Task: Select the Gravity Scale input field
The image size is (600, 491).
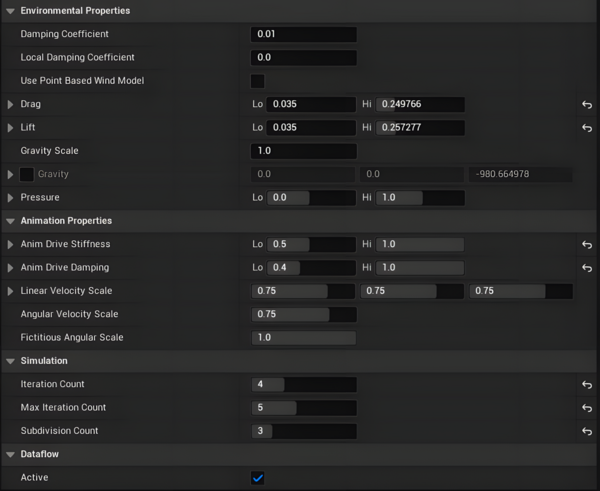Action: pos(304,151)
